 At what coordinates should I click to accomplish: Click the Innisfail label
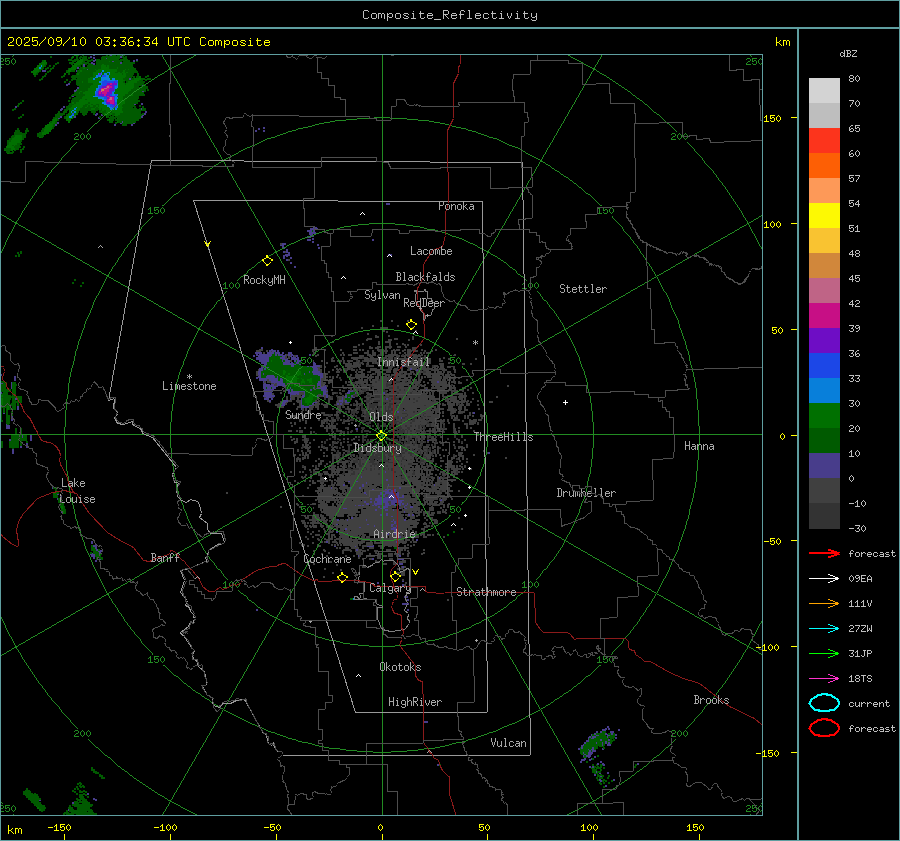tap(404, 362)
